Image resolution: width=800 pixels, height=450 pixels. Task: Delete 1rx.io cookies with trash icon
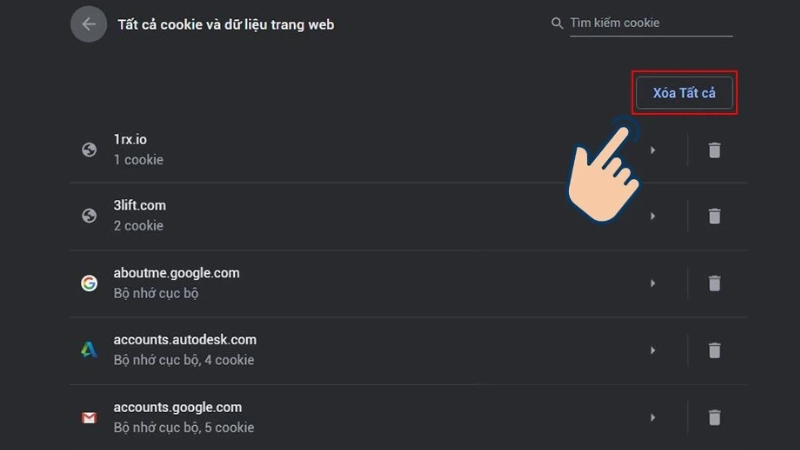[714, 150]
